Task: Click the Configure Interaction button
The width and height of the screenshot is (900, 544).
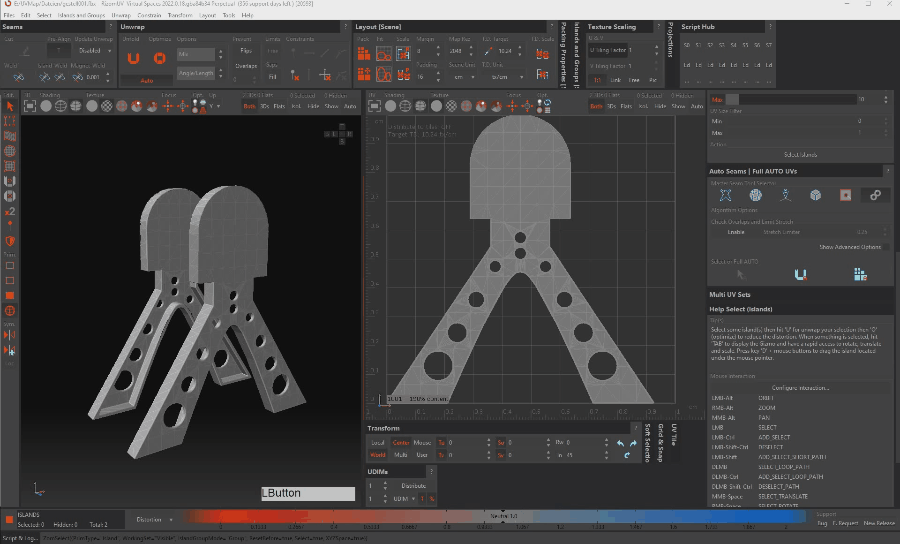Action: pos(800,387)
